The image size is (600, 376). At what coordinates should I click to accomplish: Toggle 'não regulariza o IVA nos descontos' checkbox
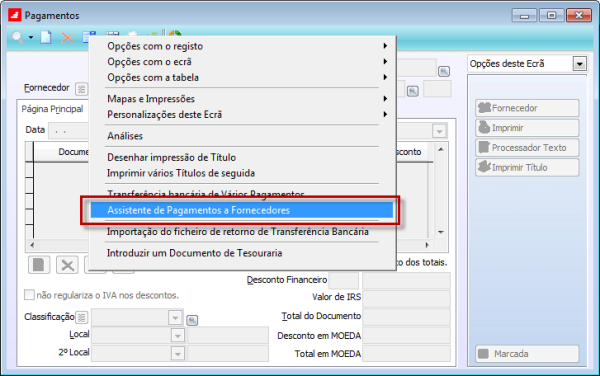click(29, 295)
